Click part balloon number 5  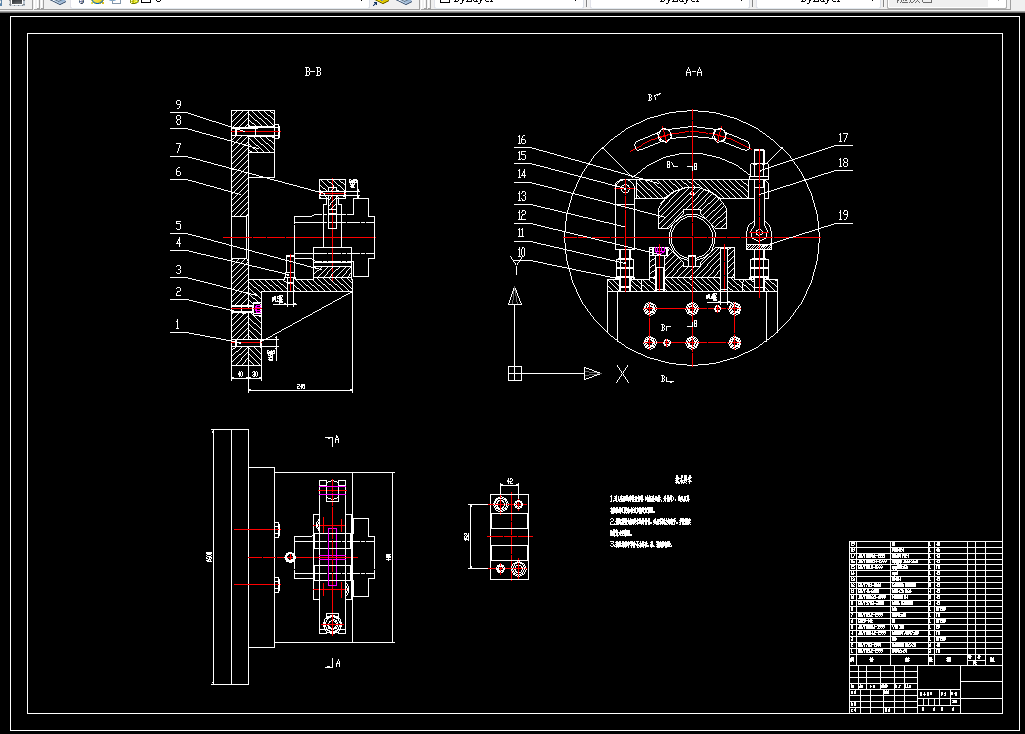coord(178,226)
